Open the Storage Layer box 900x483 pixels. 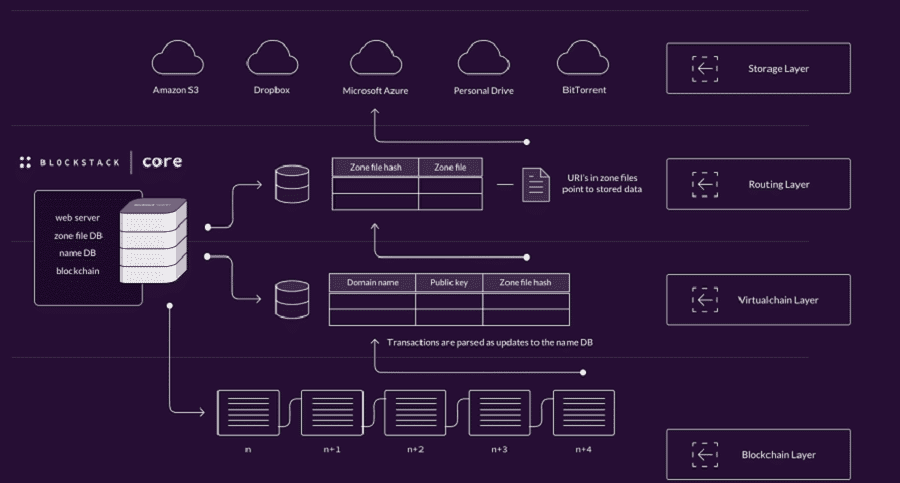coord(758,68)
